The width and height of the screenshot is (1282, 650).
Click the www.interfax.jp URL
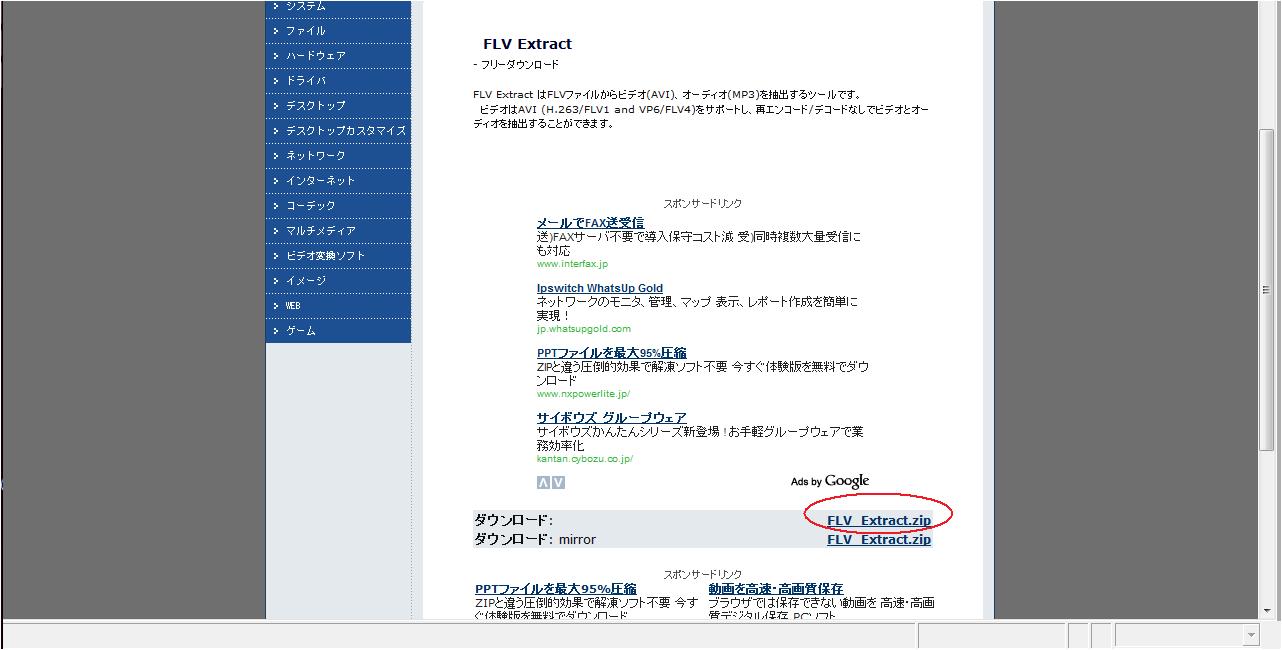pos(572,264)
